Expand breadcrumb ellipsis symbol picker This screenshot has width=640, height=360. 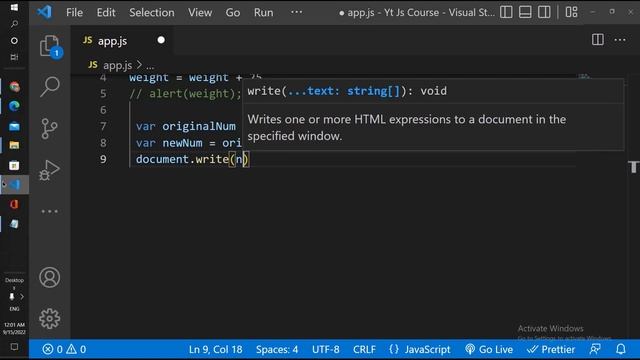click(x=150, y=66)
